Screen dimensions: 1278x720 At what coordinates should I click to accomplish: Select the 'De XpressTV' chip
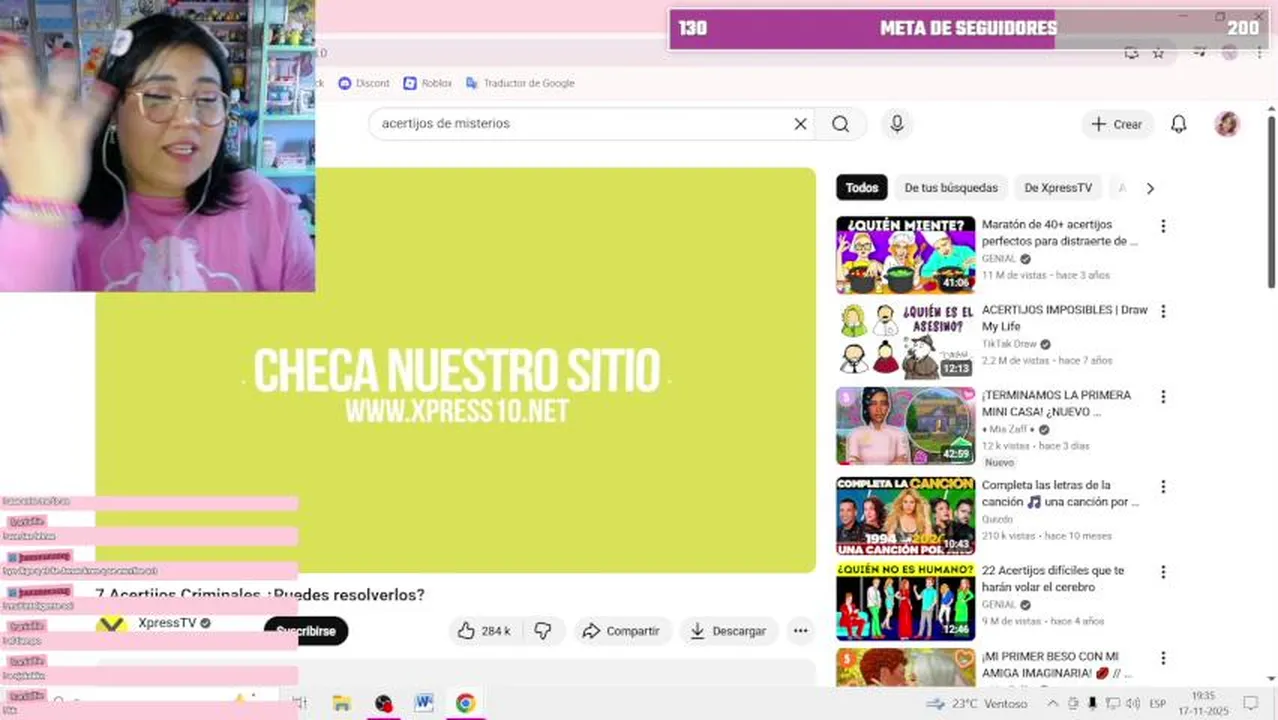point(1058,188)
